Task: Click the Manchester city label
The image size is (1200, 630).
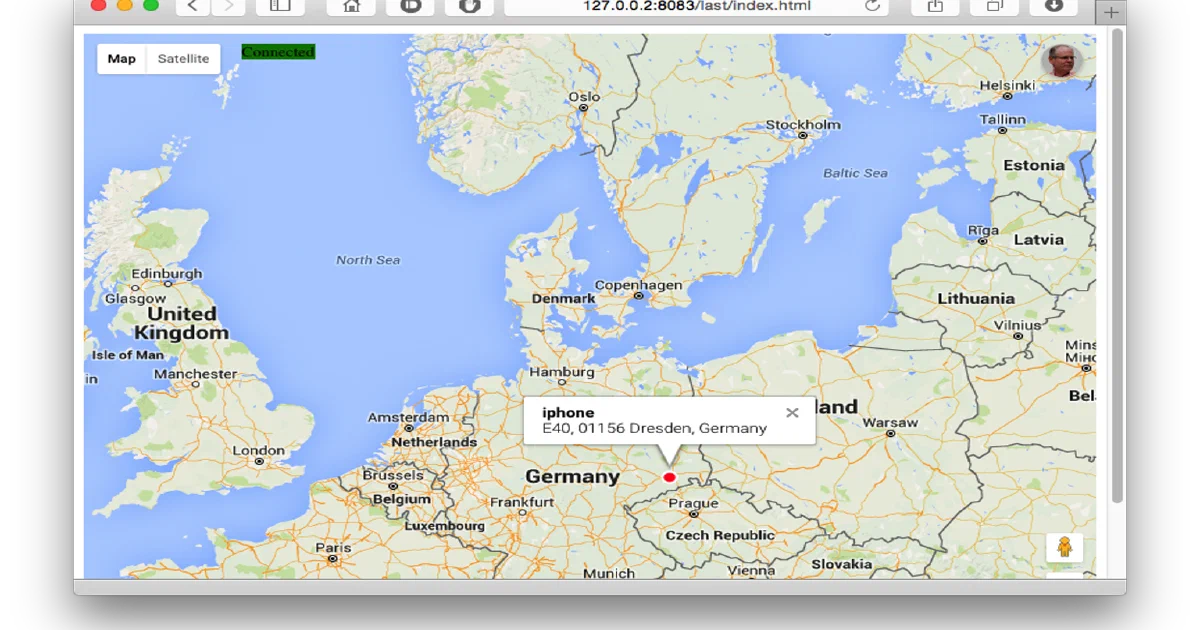Action: pyautogui.click(x=196, y=374)
